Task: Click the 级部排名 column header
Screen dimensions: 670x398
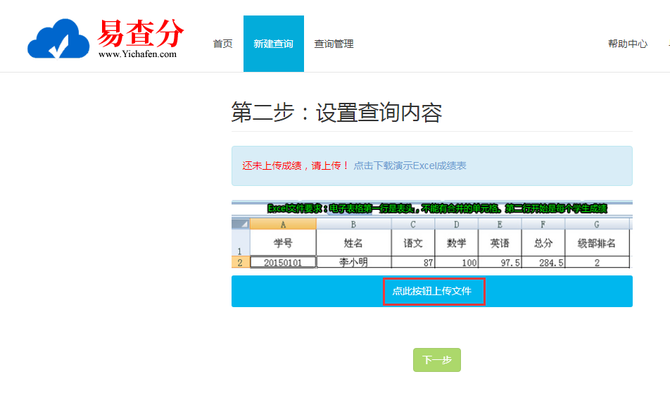Action: (x=597, y=243)
